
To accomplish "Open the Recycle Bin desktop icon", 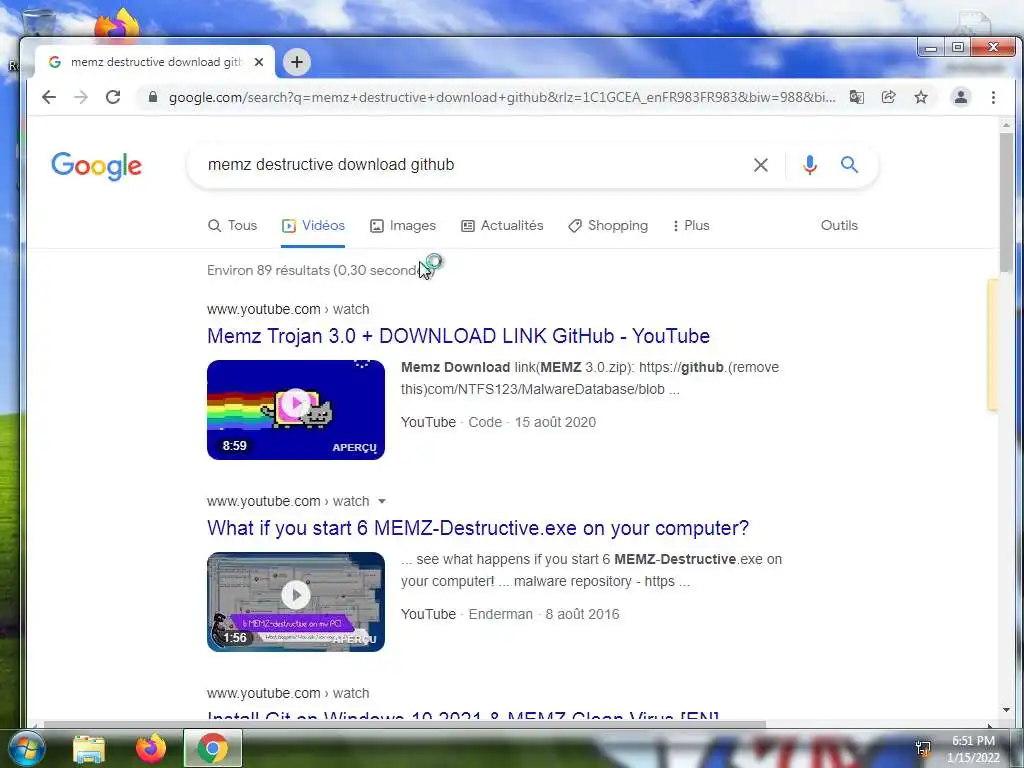I will (x=38, y=23).
